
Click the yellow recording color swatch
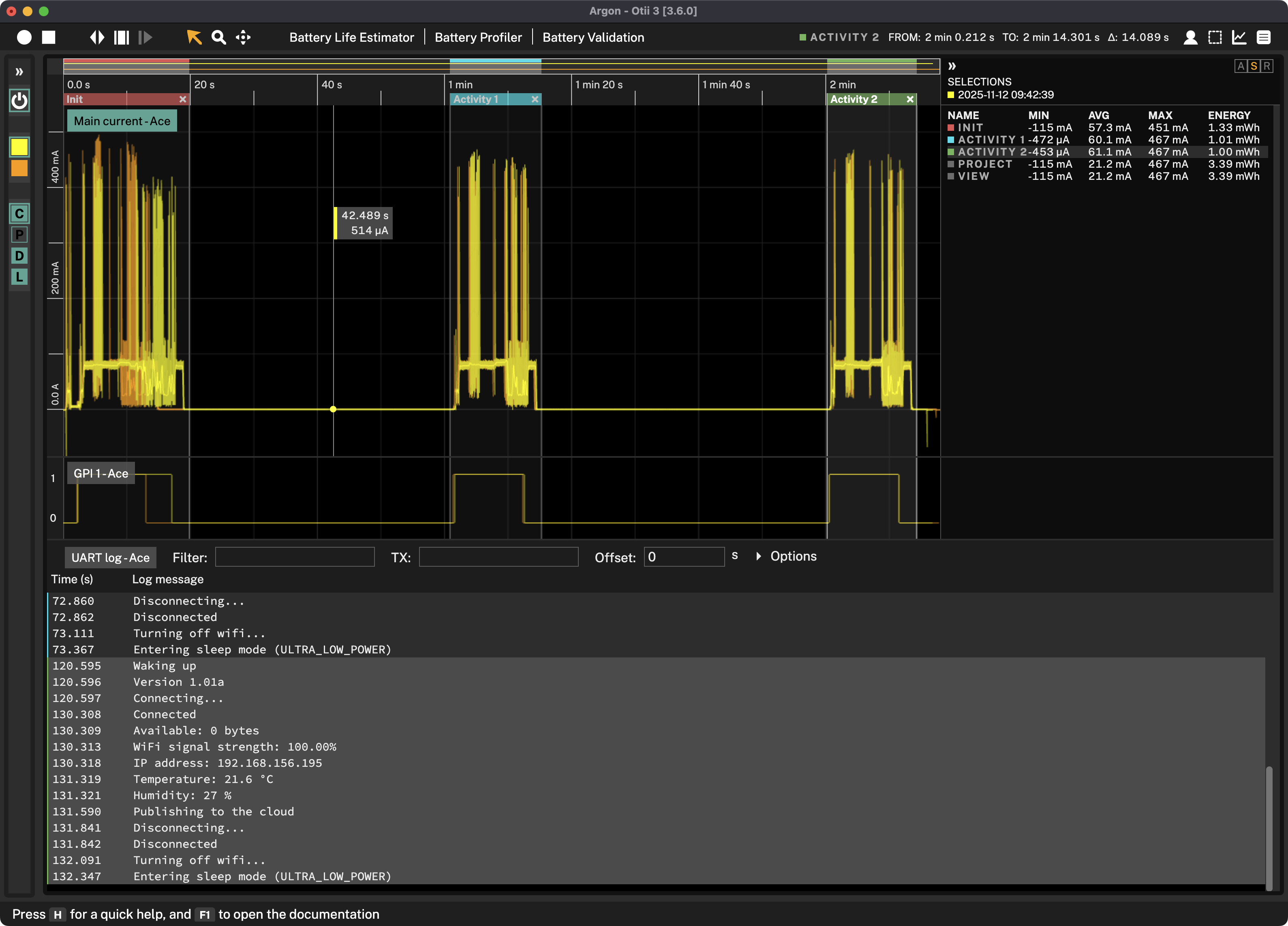pyautogui.click(x=19, y=147)
